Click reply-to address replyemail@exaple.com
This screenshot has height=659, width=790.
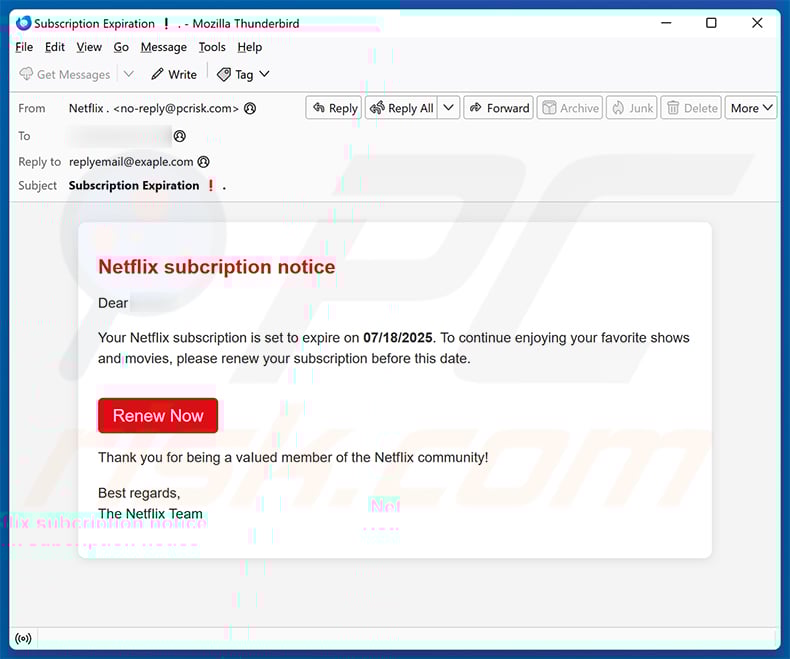click(131, 162)
